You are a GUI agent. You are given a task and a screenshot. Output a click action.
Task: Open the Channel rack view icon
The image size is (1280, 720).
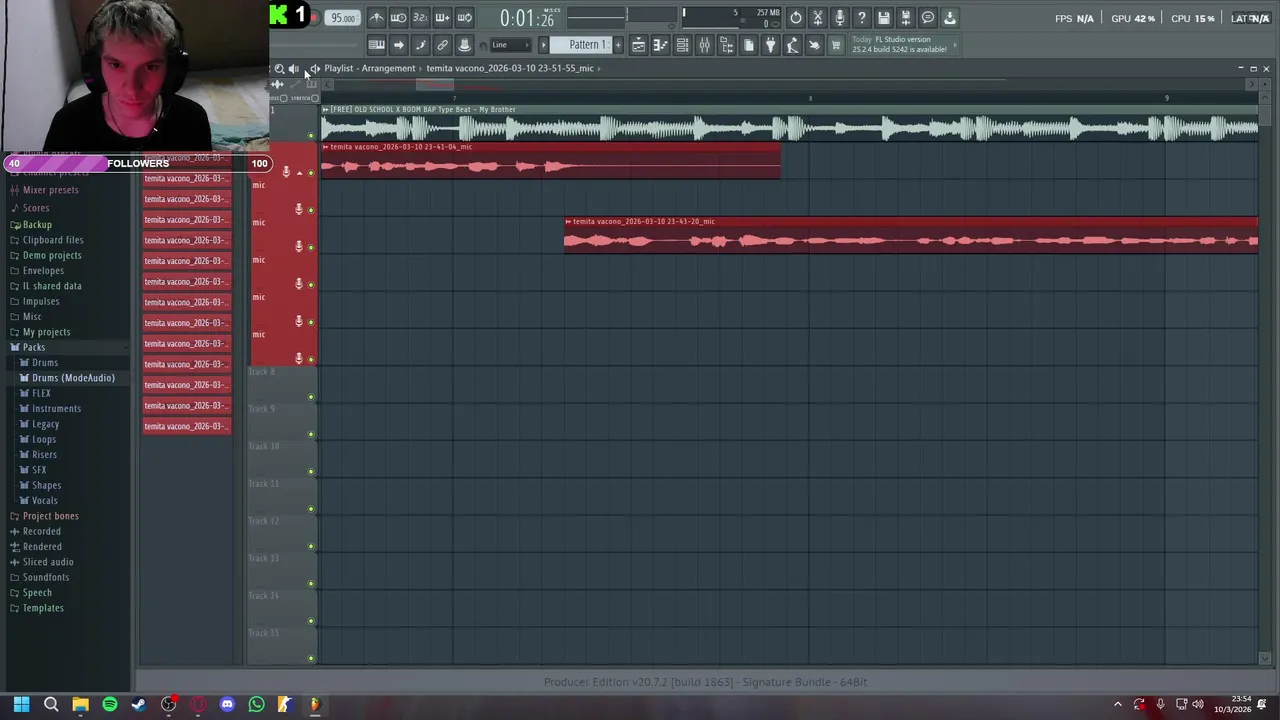point(682,45)
